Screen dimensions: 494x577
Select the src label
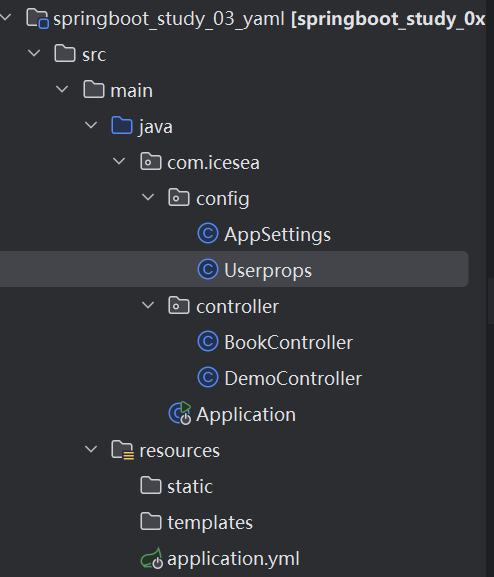[94, 55]
